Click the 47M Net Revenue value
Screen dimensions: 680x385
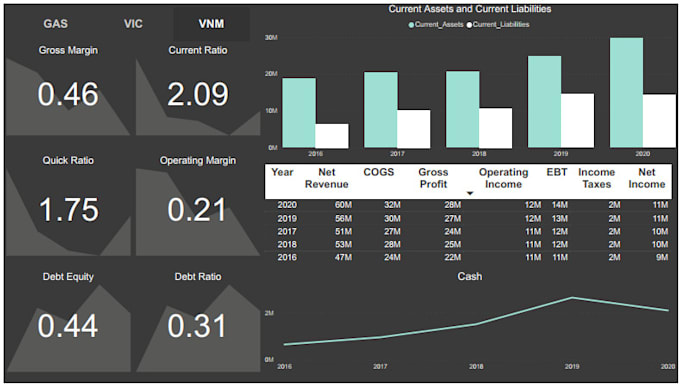[343, 258]
